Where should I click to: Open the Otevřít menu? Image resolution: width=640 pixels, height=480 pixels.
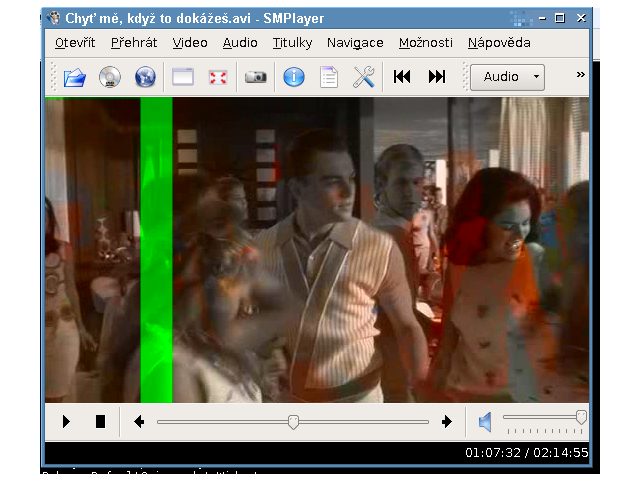point(75,42)
